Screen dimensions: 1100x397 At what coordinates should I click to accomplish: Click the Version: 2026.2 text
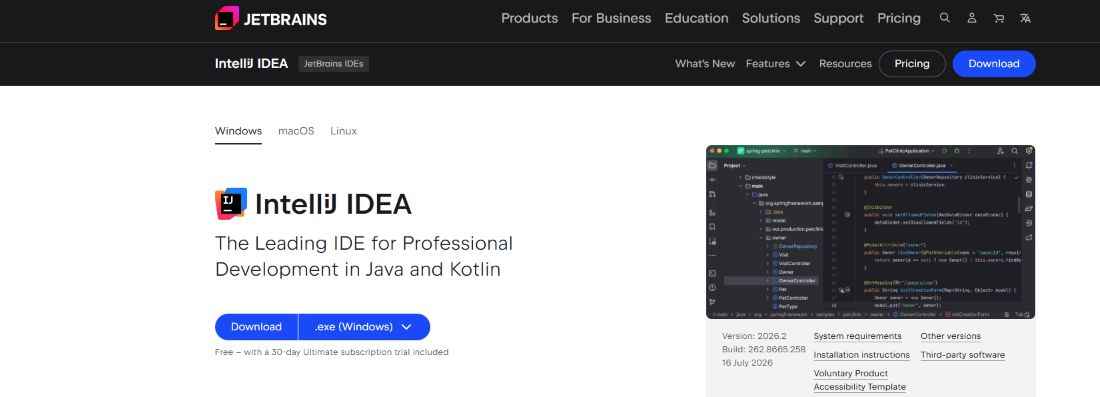(x=754, y=337)
